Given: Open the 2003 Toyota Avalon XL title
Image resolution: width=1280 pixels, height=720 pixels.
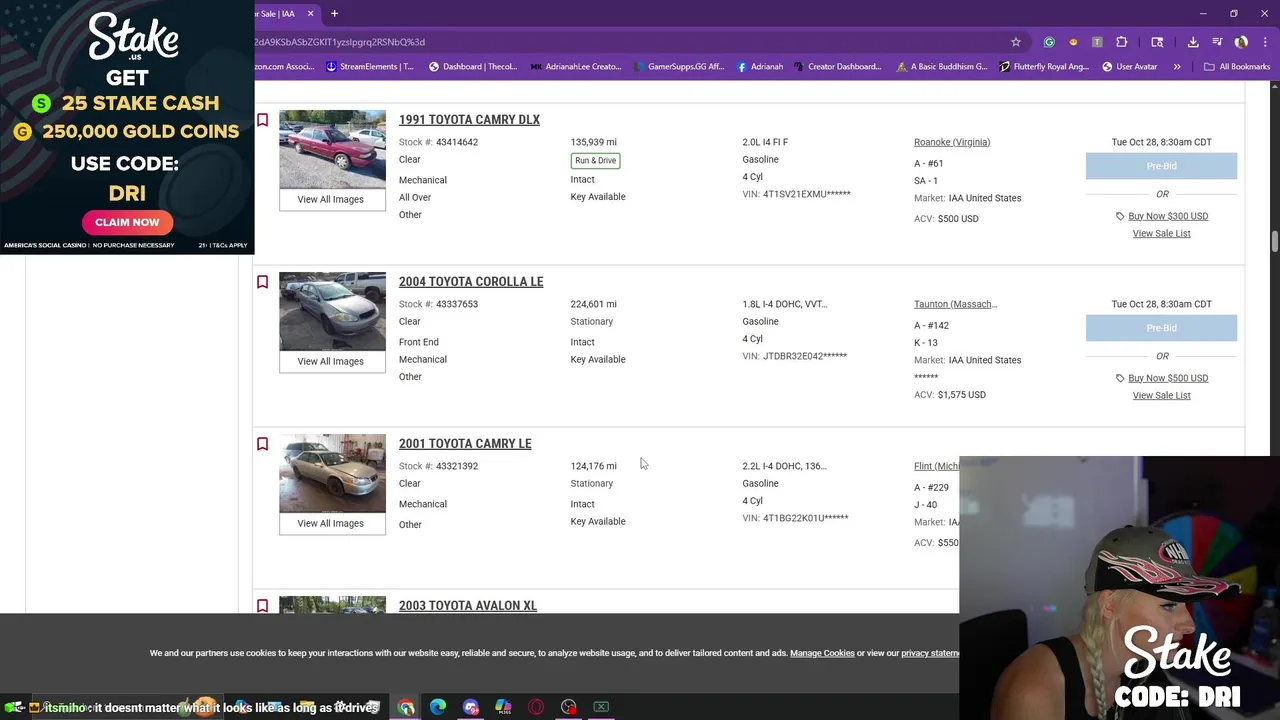Looking at the screenshot, I should coord(468,606).
